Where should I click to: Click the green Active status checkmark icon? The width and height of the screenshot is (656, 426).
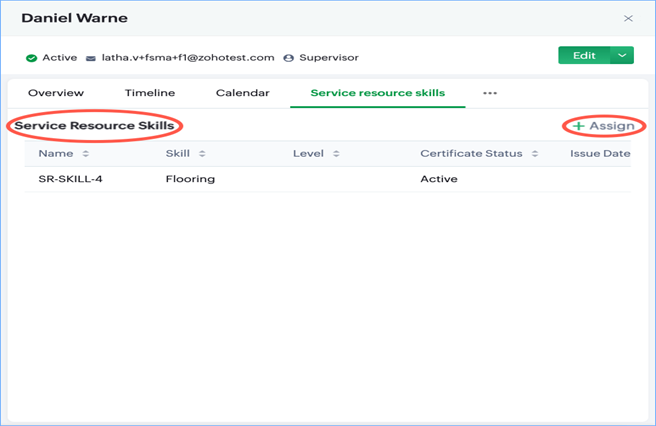tap(32, 58)
